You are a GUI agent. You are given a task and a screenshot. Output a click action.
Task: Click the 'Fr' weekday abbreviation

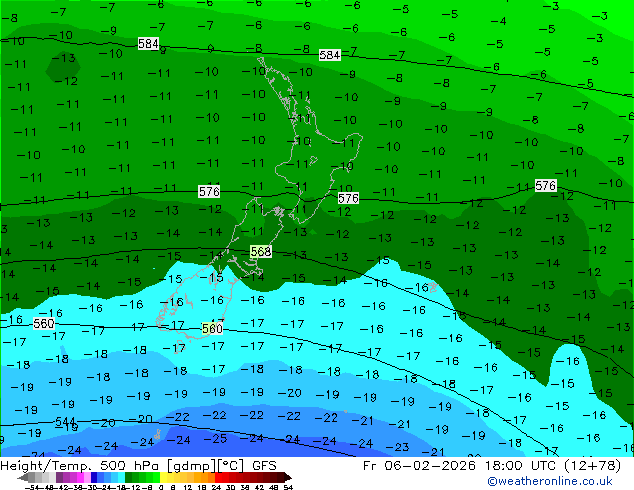[x=369, y=466]
